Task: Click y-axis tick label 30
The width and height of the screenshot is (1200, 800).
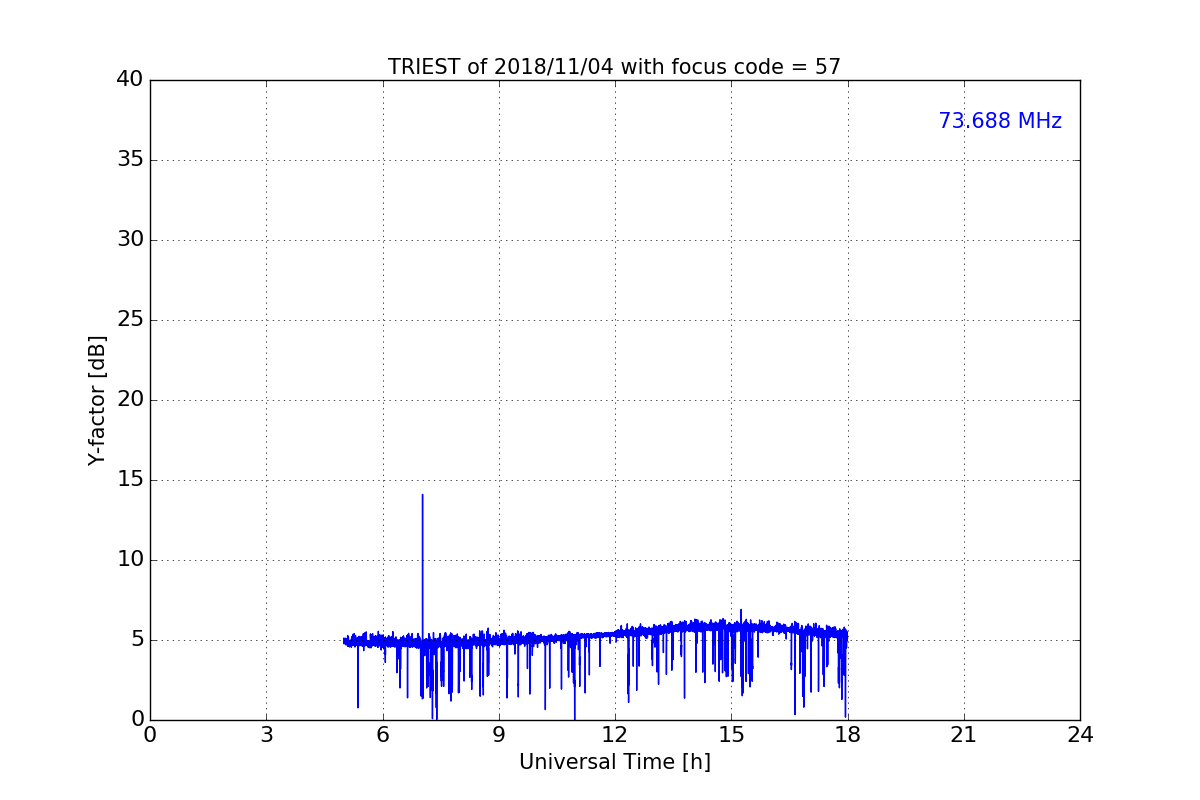Action: (x=130, y=240)
